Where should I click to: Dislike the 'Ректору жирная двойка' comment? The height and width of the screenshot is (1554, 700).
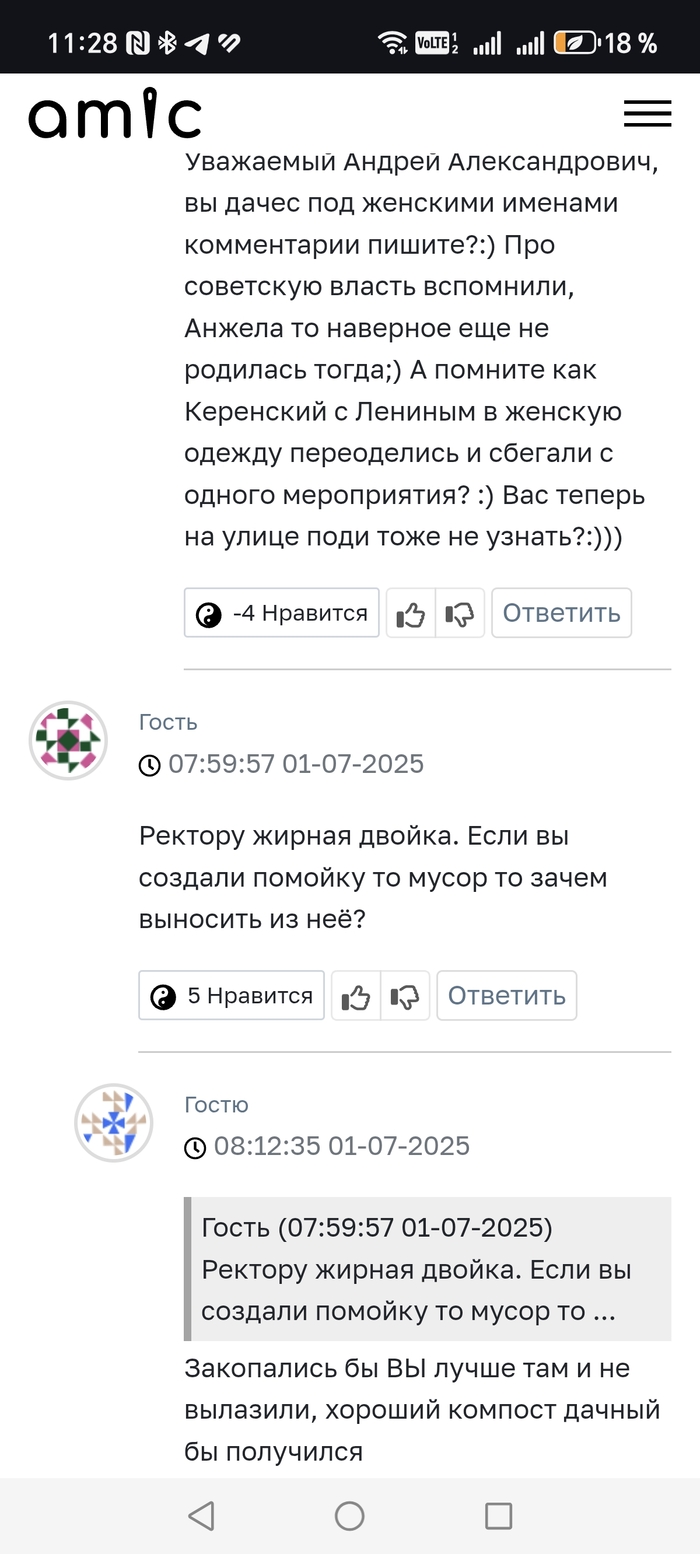tap(406, 995)
